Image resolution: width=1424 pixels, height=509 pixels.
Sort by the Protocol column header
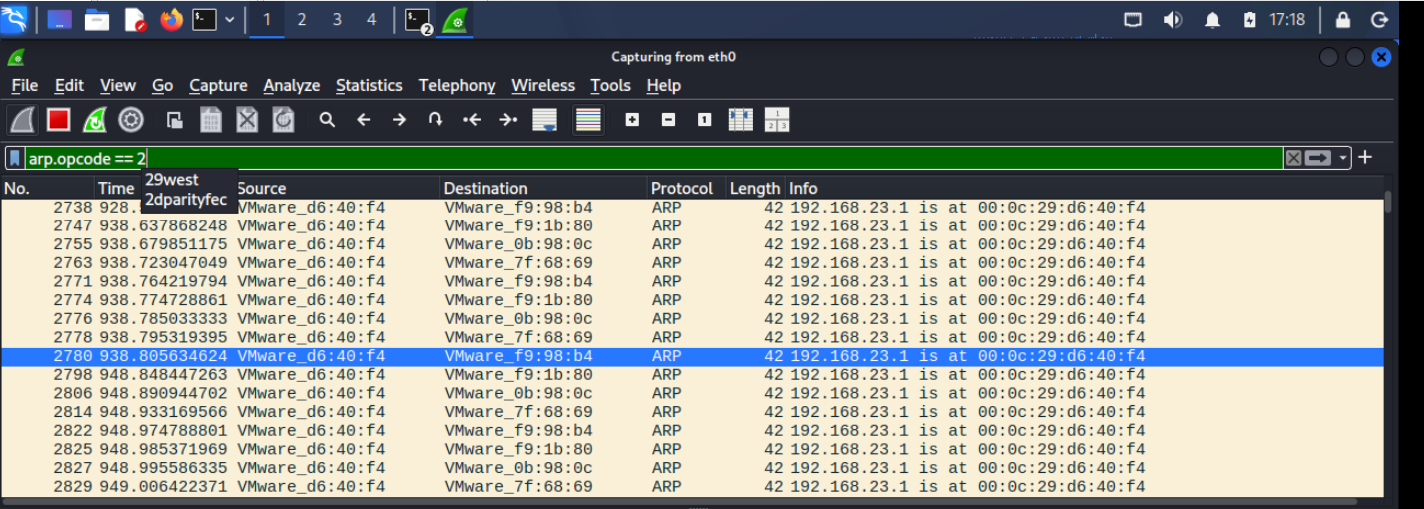687,188
